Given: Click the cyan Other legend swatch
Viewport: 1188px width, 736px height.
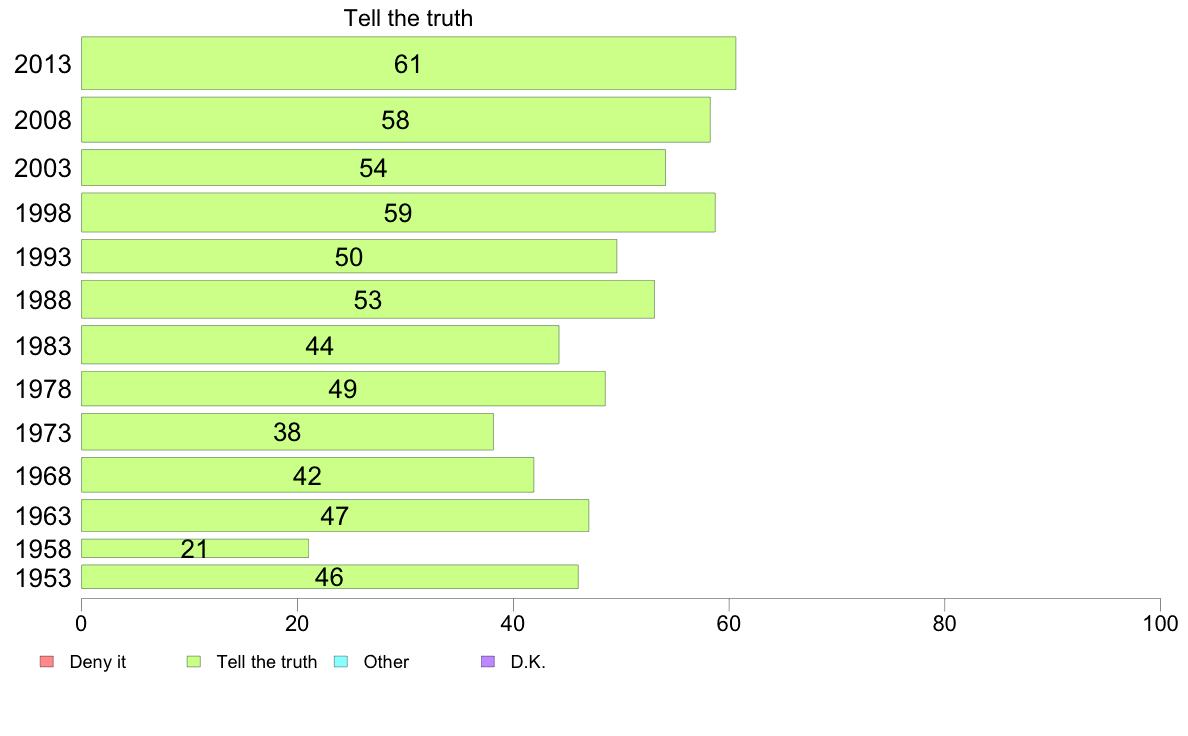Looking at the screenshot, I should [341, 662].
